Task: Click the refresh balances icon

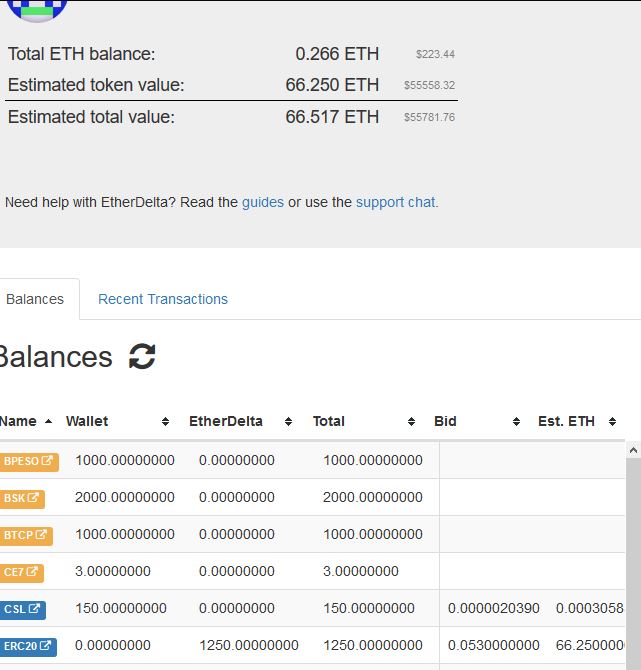Action: 142,357
